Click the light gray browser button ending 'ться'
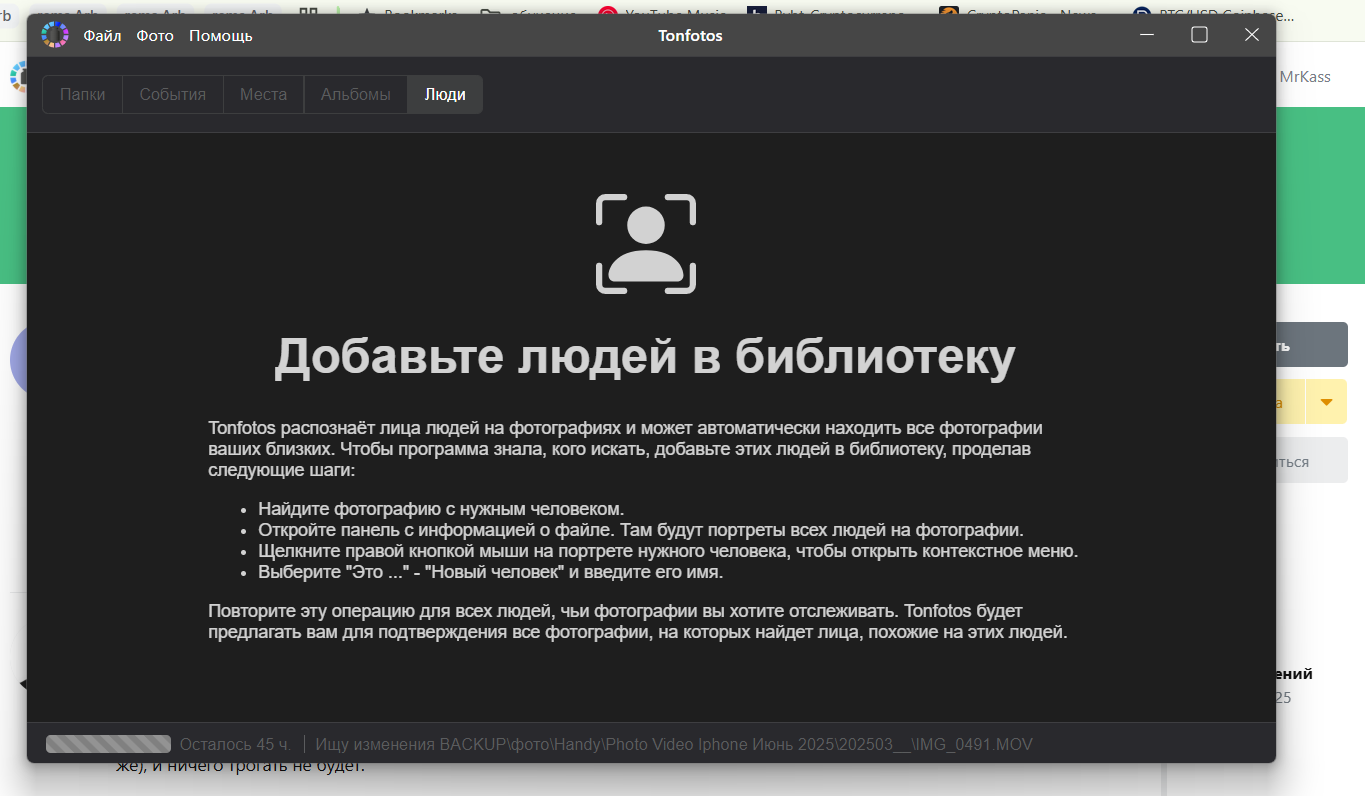The height and width of the screenshot is (796, 1365). pyautogui.click(x=1312, y=461)
